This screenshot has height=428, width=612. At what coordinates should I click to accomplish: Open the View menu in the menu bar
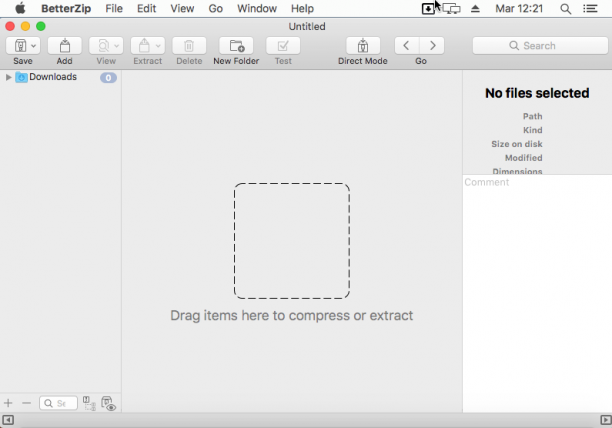coord(182,9)
